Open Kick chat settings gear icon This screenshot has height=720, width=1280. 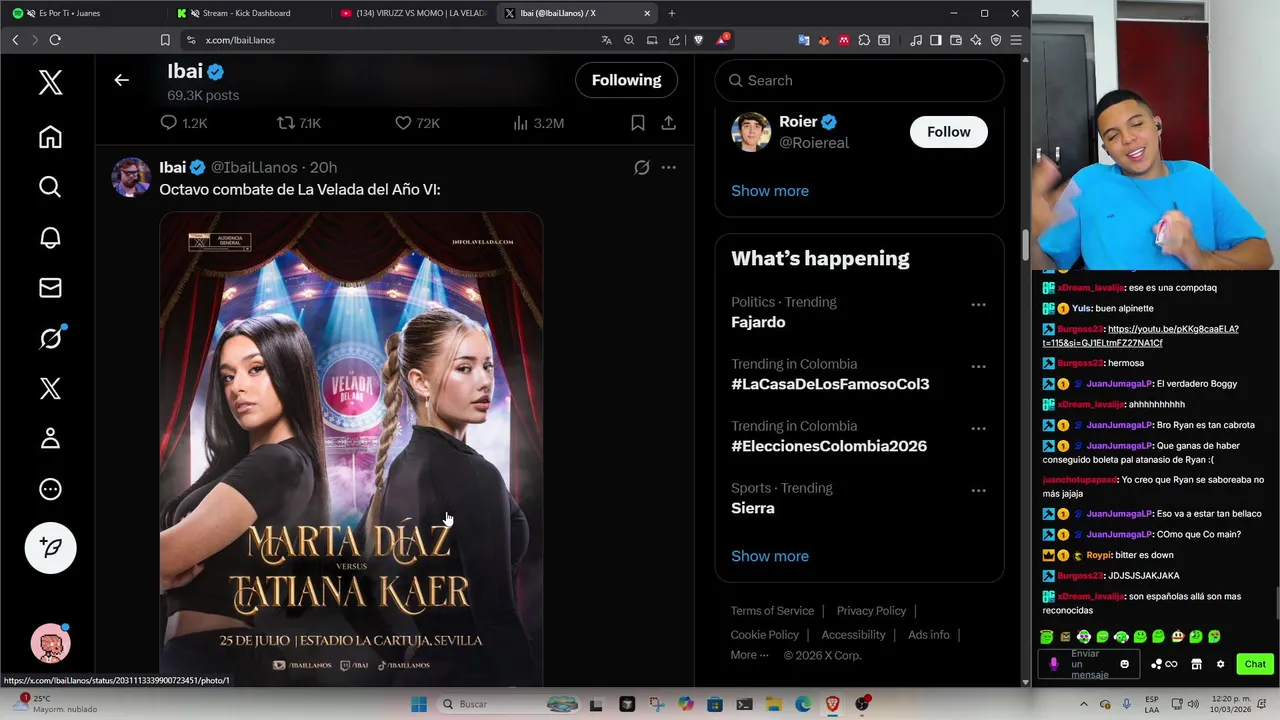coord(1220,664)
